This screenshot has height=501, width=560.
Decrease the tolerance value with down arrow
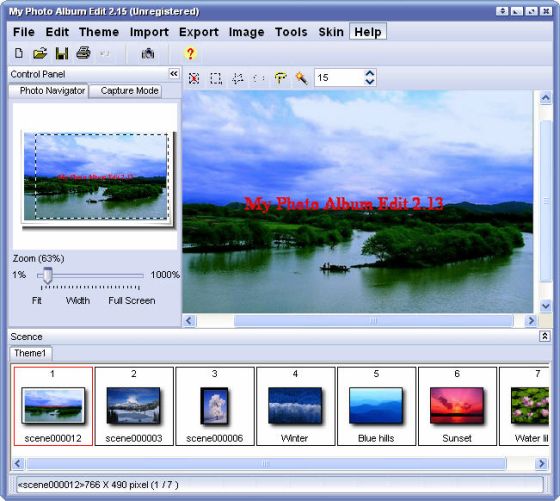coord(370,82)
